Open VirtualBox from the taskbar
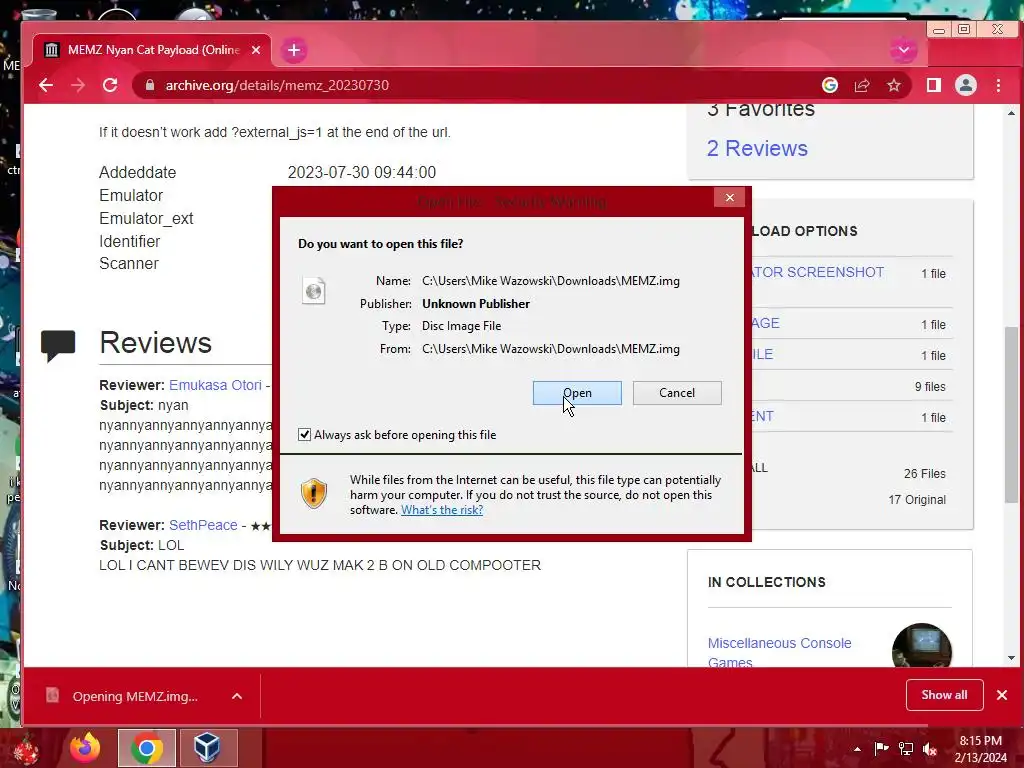 208,748
